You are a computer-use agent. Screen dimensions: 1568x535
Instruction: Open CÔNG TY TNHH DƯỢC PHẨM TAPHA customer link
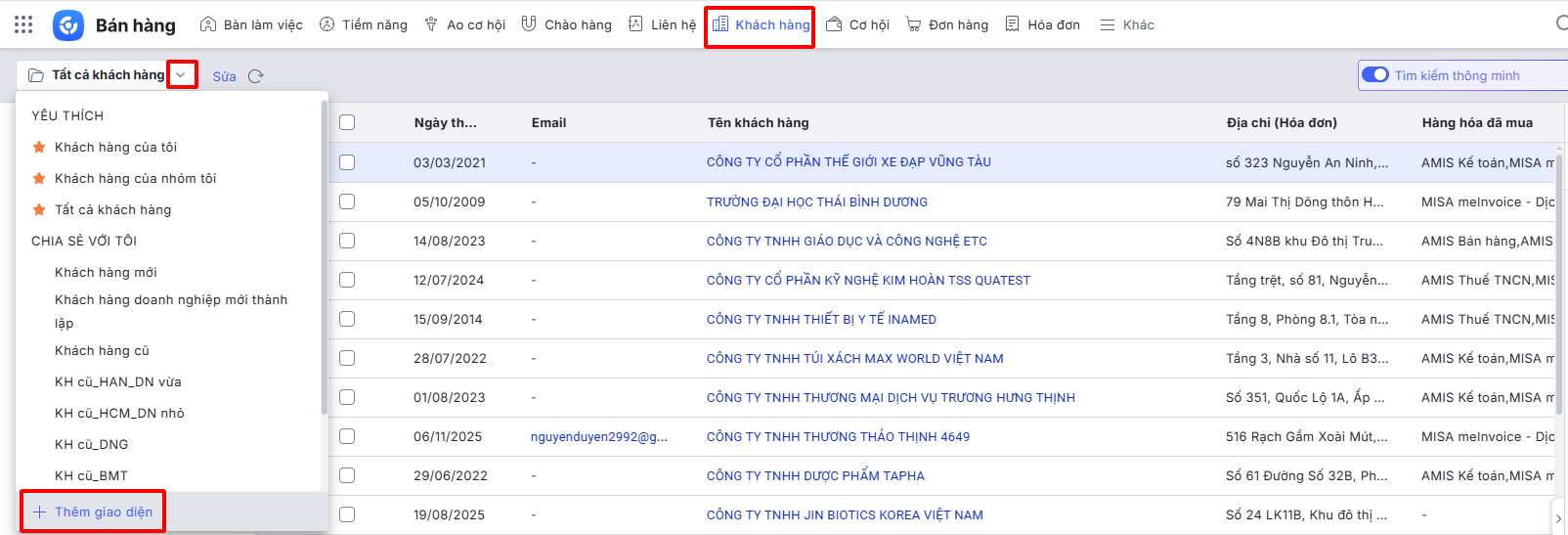(815, 475)
